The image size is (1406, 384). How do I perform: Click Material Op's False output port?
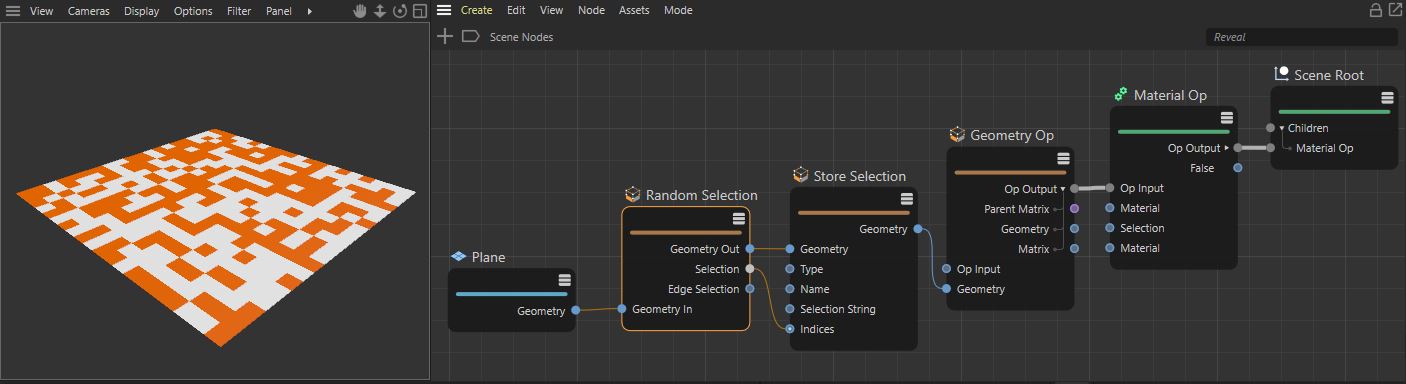1238,168
